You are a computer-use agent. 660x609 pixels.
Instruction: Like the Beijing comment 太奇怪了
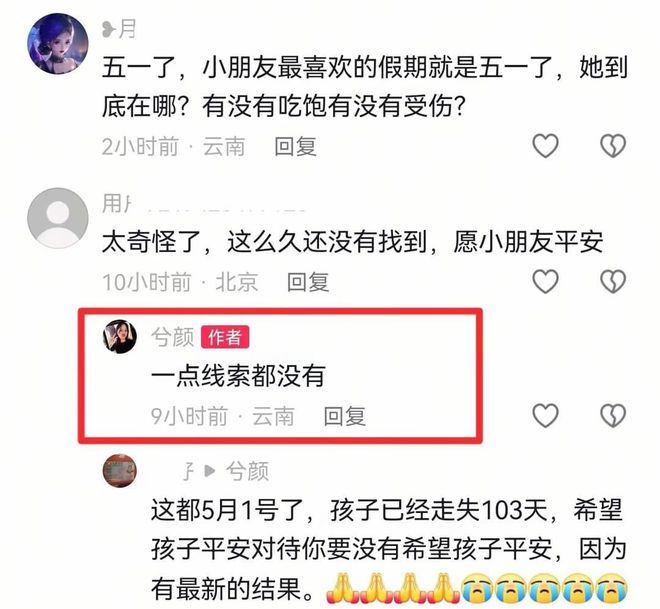point(546,281)
